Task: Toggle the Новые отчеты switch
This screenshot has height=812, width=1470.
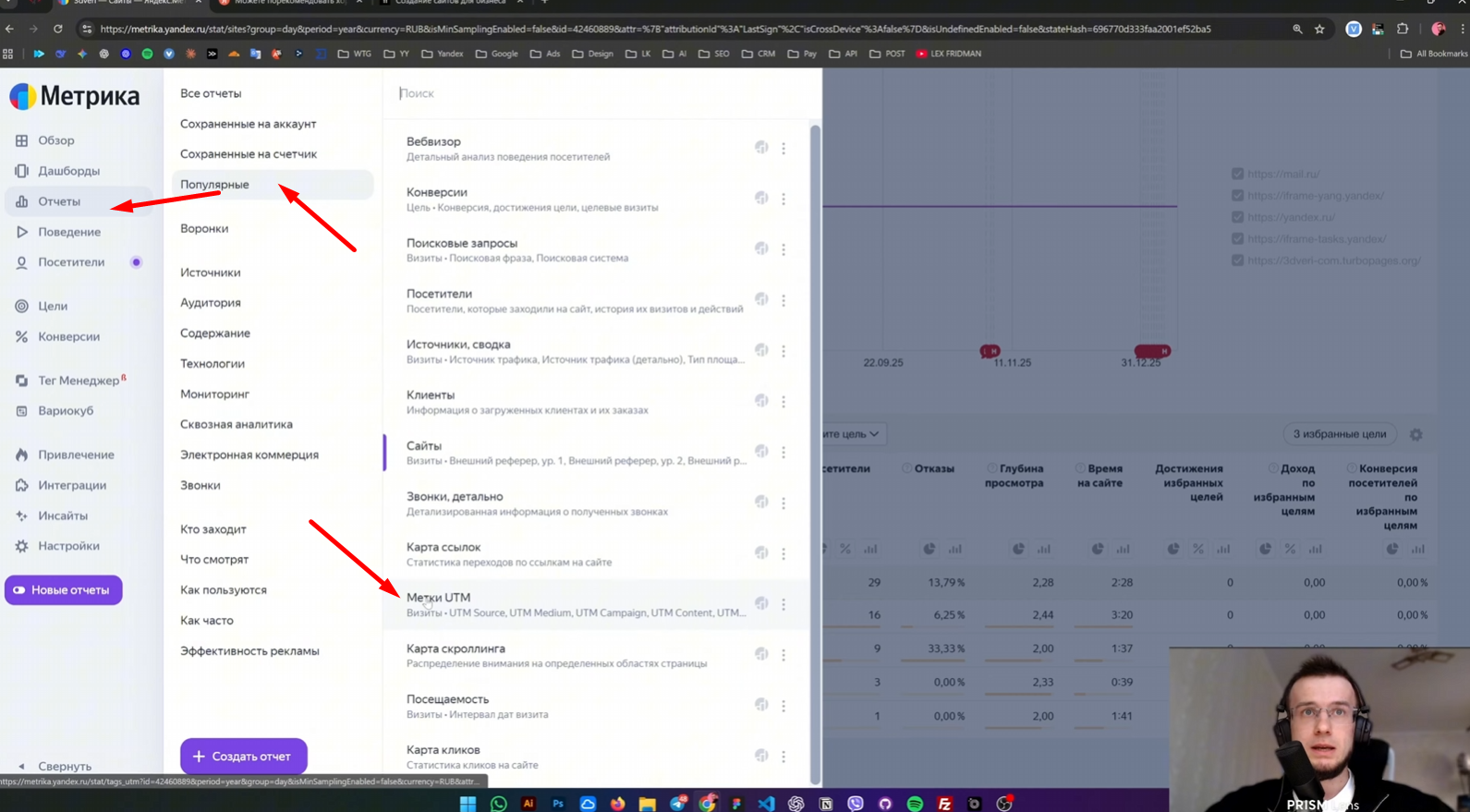Action: tap(63, 590)
